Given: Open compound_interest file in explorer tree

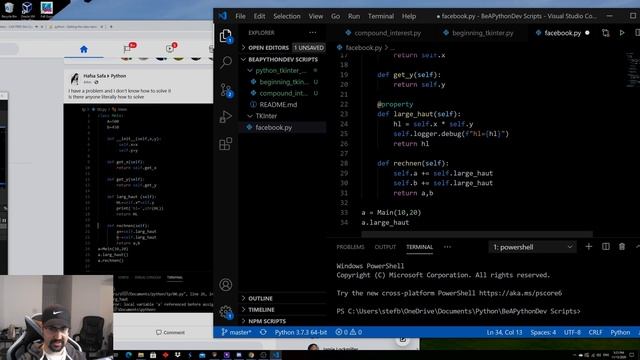Looking at the screenshot, I should coord(283,93).
